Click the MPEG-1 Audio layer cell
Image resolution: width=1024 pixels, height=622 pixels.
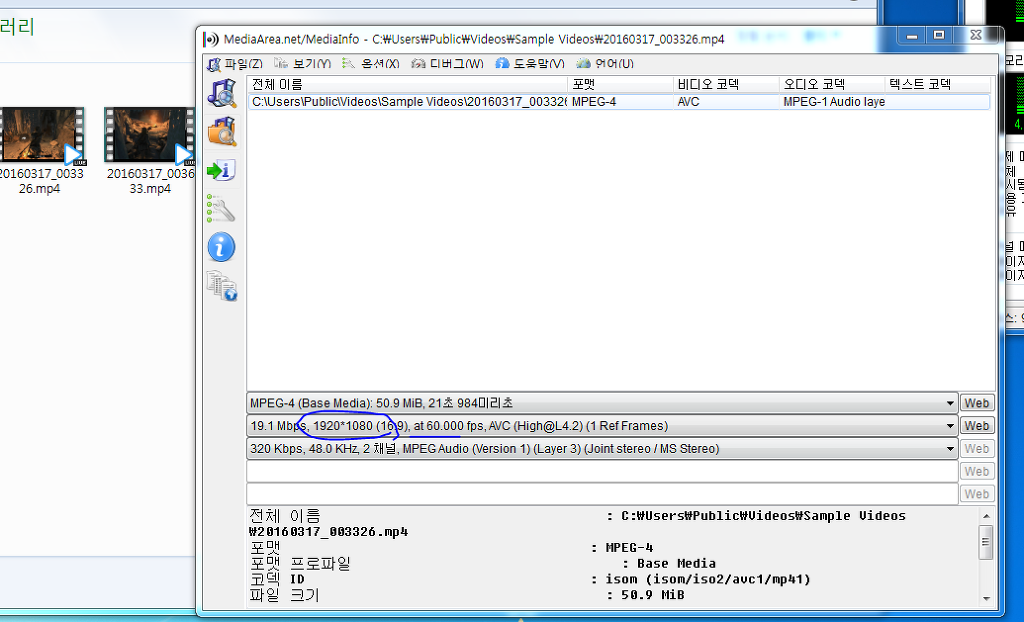832,102
